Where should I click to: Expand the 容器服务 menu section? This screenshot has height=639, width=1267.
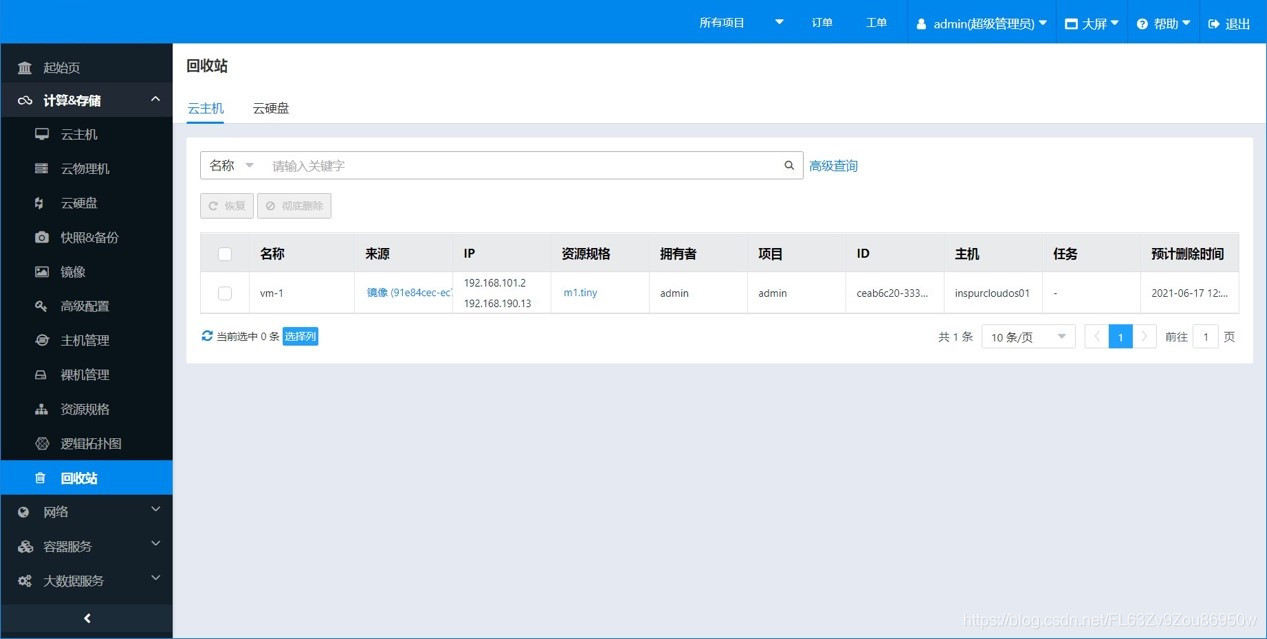(x=155, y=544)
